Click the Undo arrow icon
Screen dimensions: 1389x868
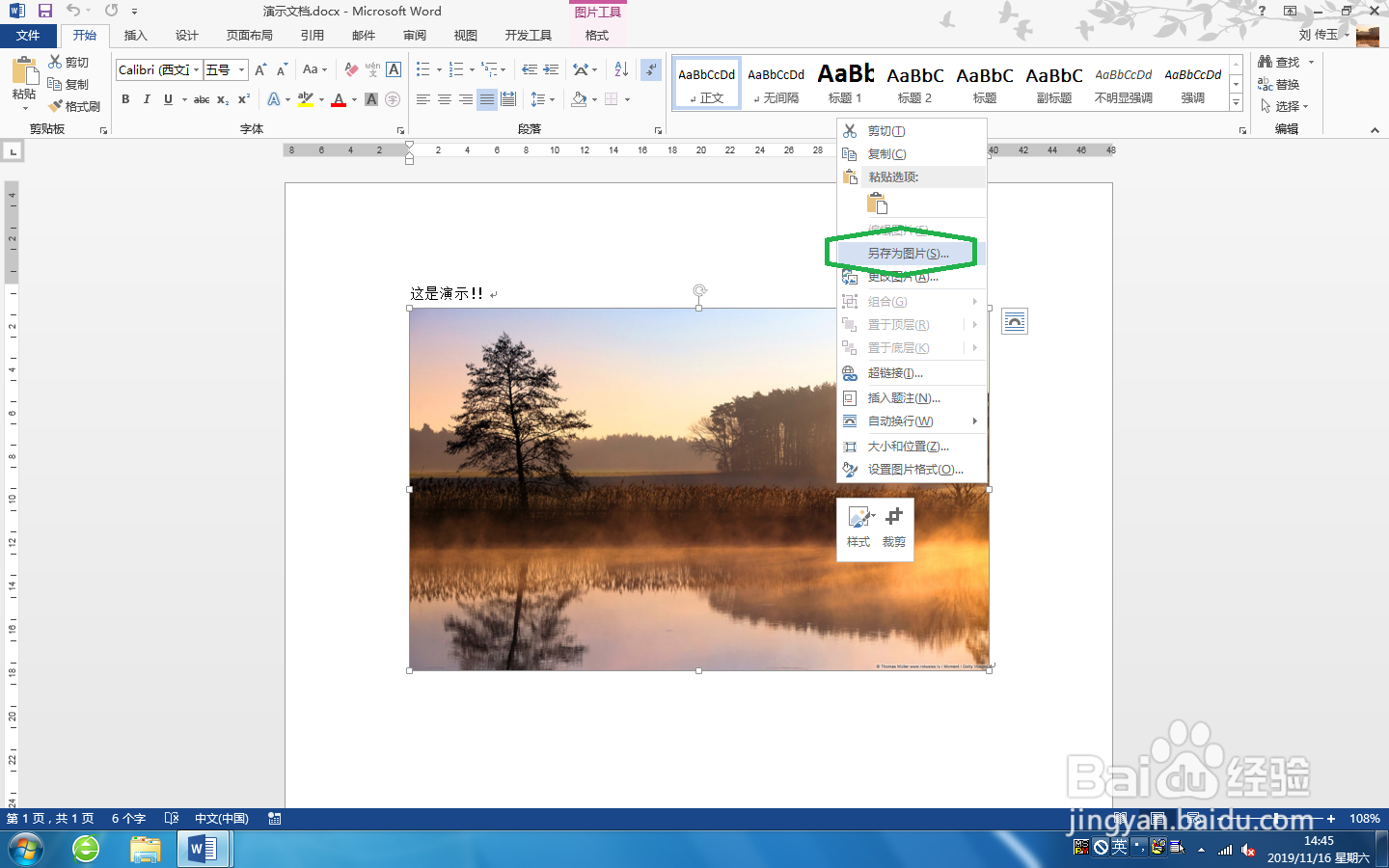tap(73, 11)
